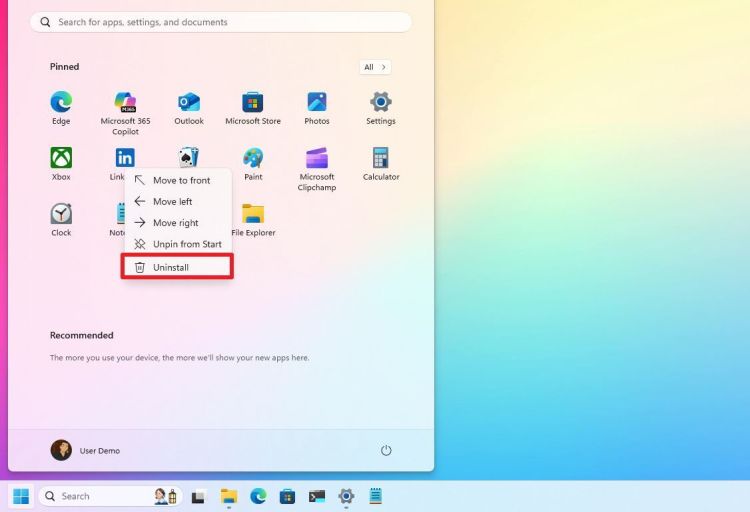Viewport: 750px width, 512px height.
Task: Expand the All apps list
Action: pos(375,67)
